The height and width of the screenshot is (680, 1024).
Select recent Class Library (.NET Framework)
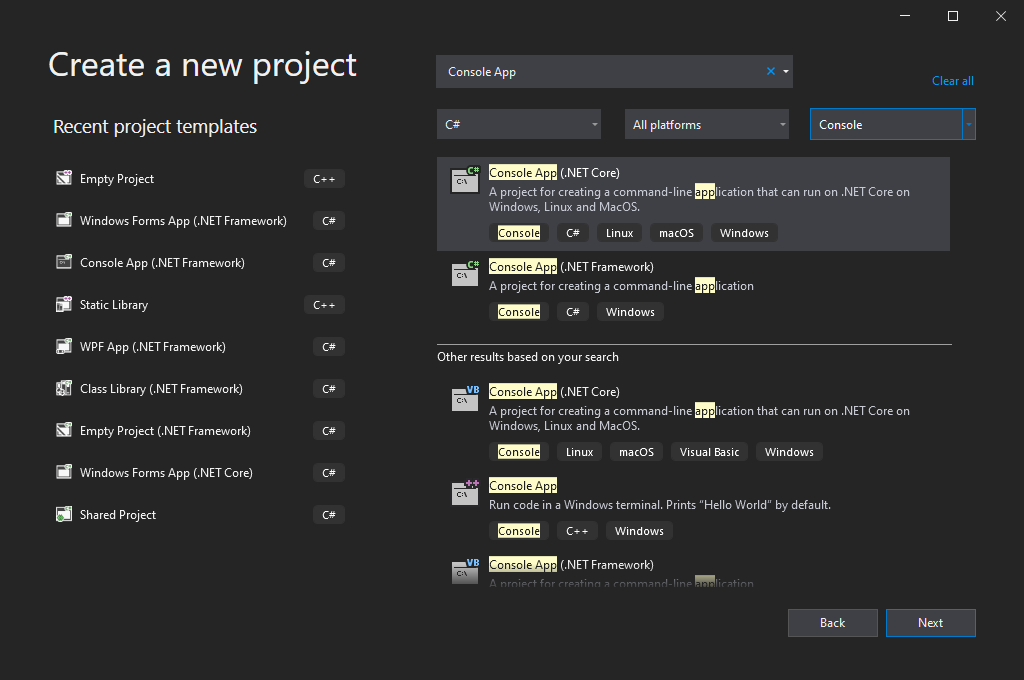161,389
